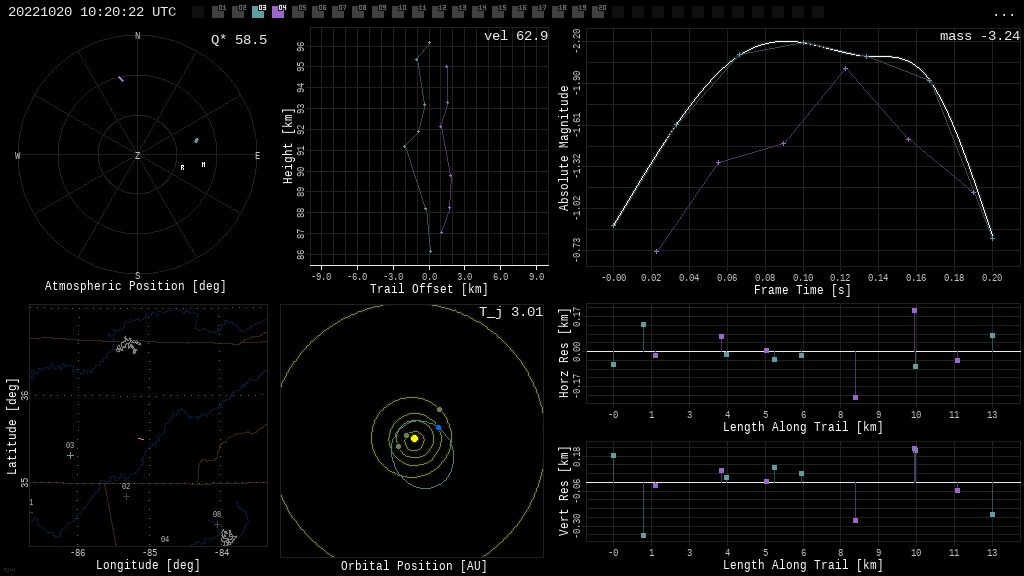Image resolution: width=1024 pixels, height=576 pixels.
Task: Toggle station 20 square in top bar
Action: (598, 12)
